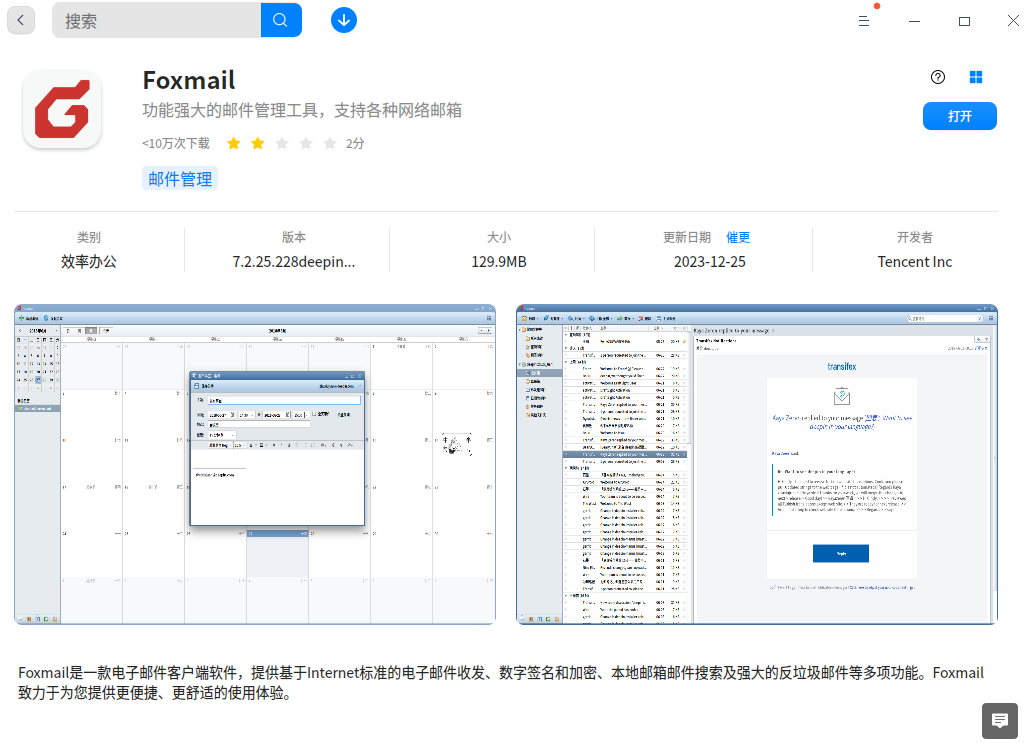1032x746 pixels.
Task: Select the fourth rating star
Action: point(306,144)
